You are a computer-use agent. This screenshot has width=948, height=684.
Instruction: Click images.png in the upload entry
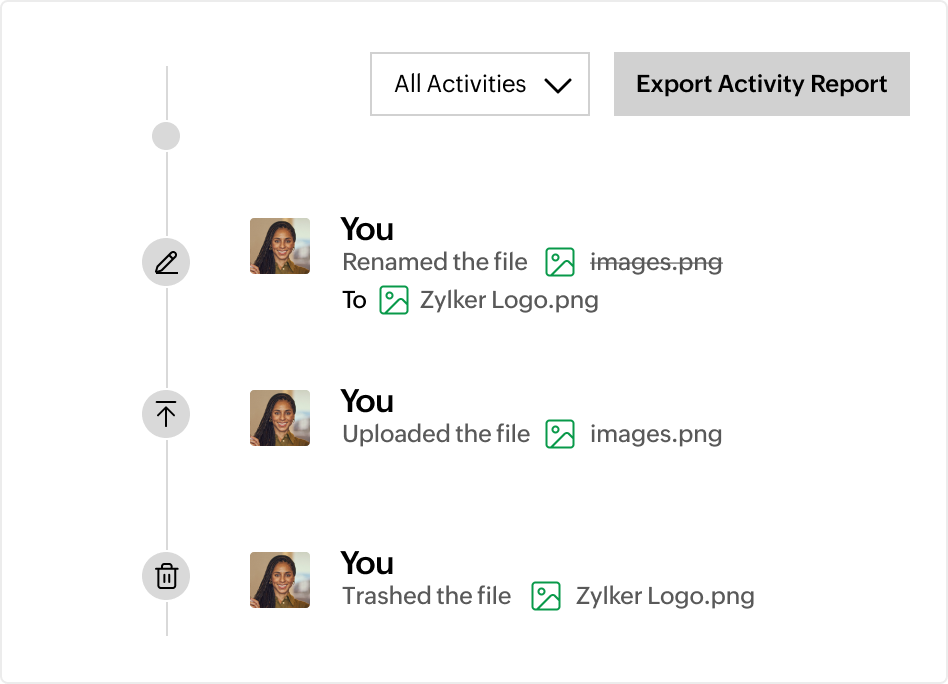pyautogui.click(x=655, y=434)
